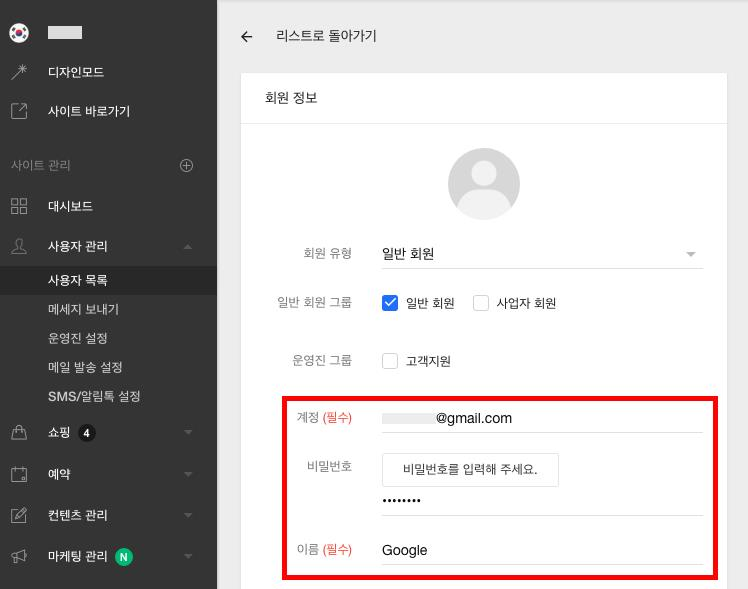Viewport: 748px width, 589px height.
Task: Expand the 컨텐츠 관리 menu
Action: tap(188, 515)
